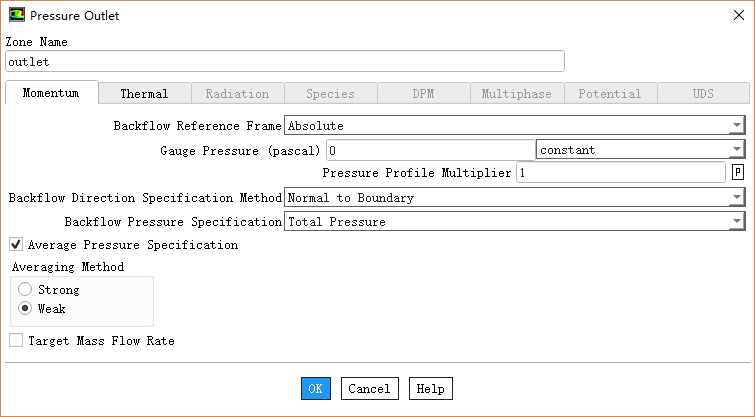The image size is (755, 417).
Task: Expand Backflow Pressure Specification dropdown
Action: coord(736,222)
